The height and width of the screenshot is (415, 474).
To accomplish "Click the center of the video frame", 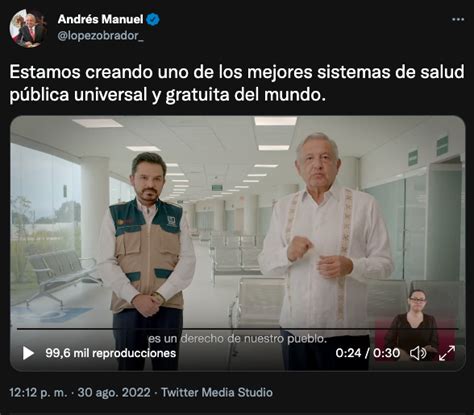I will tap(237, 243).
